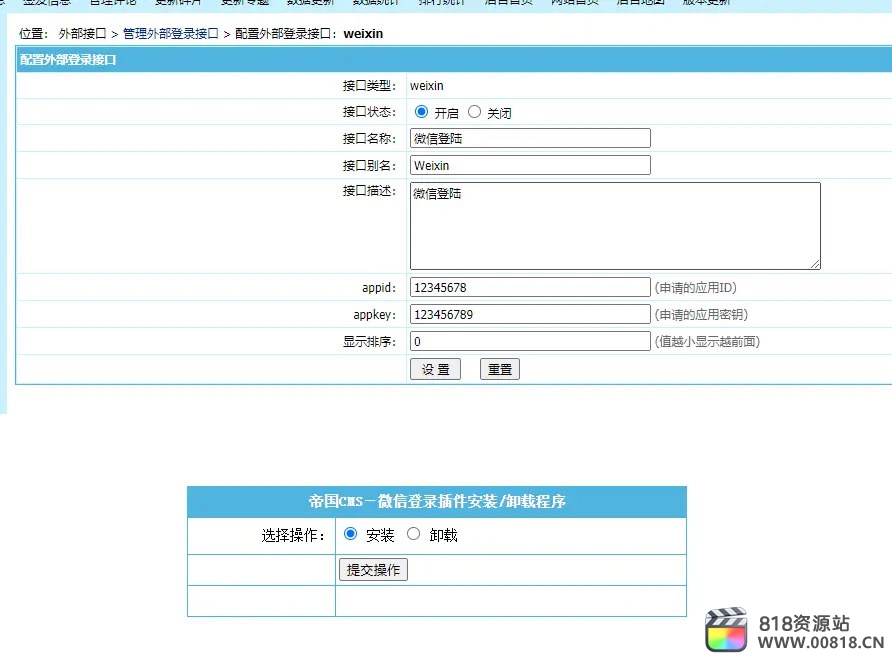The height and width of the screenshot is (656, 892).
Task: Click the appkey field with 123456789
Action: click(530, 315)
